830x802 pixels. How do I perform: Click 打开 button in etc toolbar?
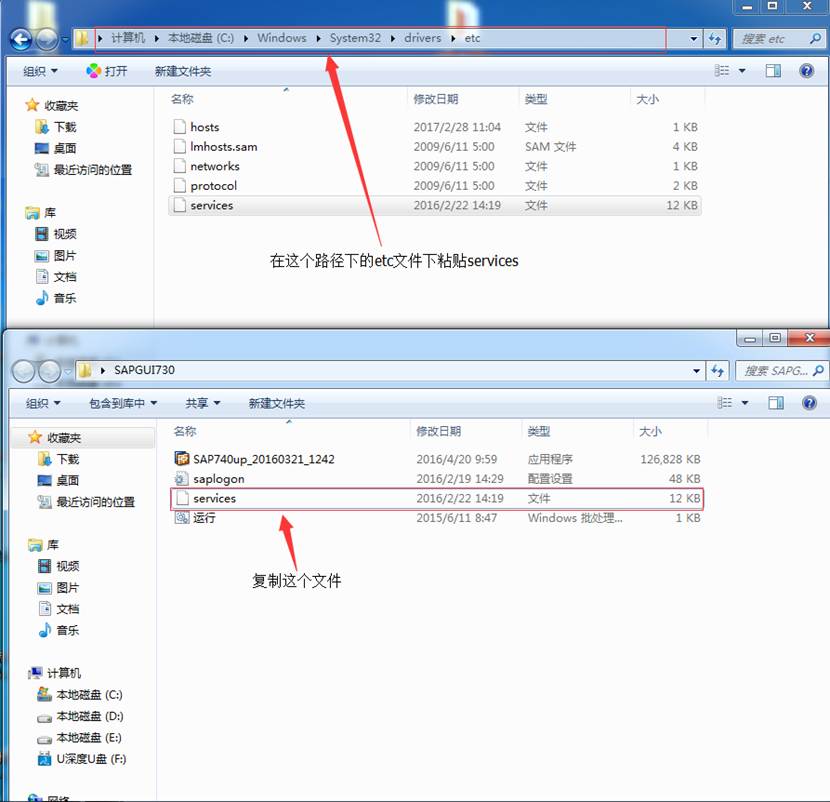click(x=107, y=71)
